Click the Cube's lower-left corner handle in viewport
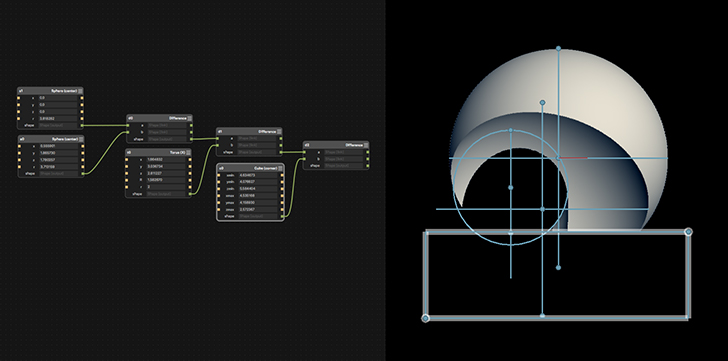Image resolution: width=728 pixels, height=361 pixels. tap(425, 318)
